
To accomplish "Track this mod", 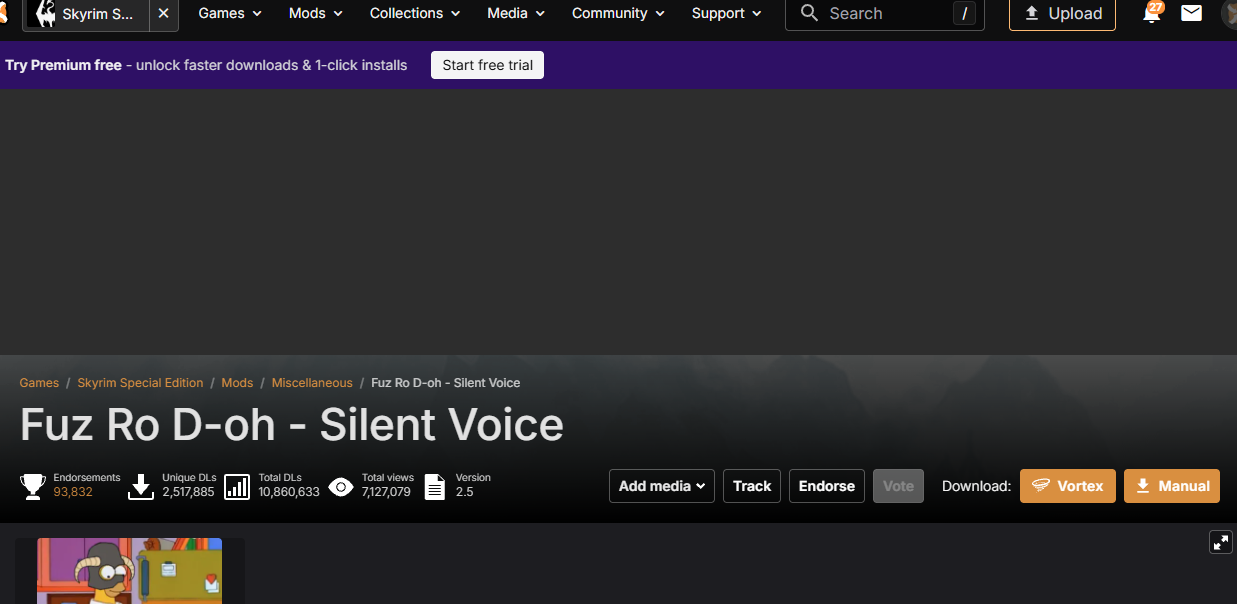I will [752, 486].
